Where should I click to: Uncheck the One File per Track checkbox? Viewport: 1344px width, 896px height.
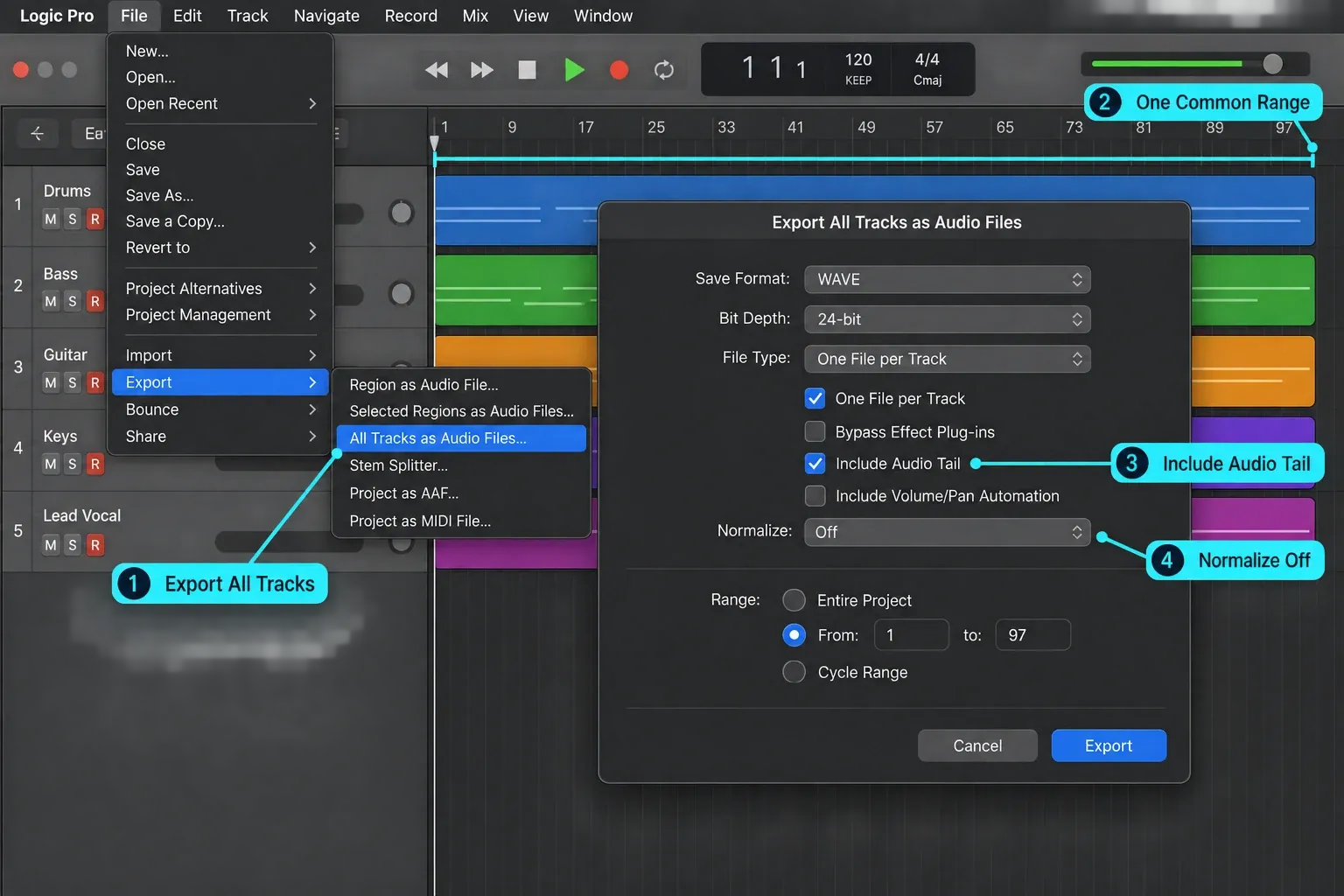(815, 398)
